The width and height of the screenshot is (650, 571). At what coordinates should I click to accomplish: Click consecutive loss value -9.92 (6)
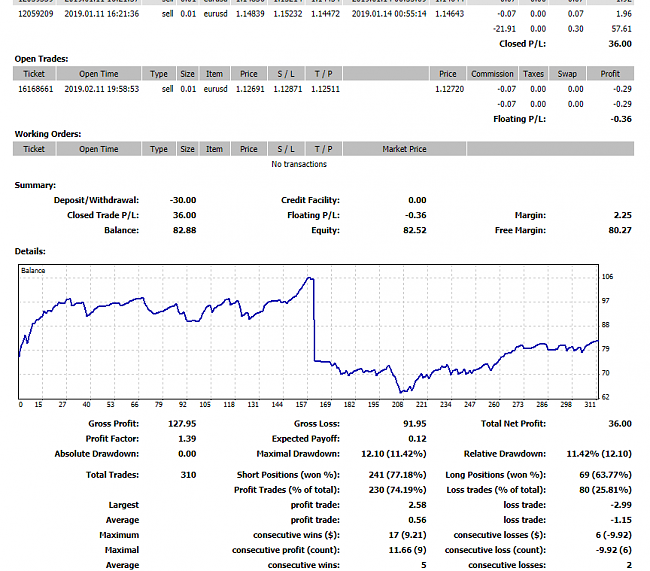[x=614, y=550]
